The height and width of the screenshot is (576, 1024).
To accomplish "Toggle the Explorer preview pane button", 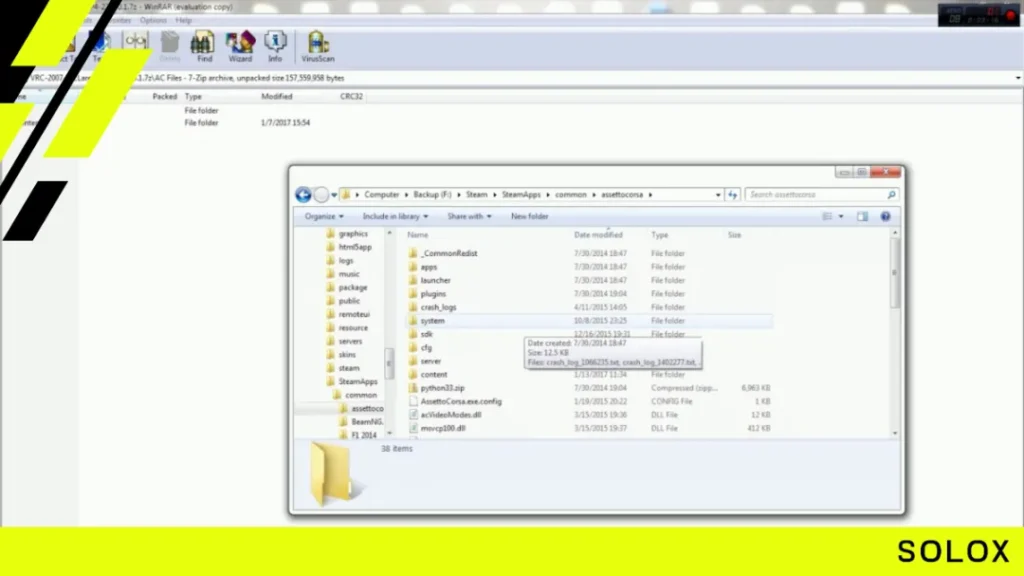I will [x=863, y=216].
